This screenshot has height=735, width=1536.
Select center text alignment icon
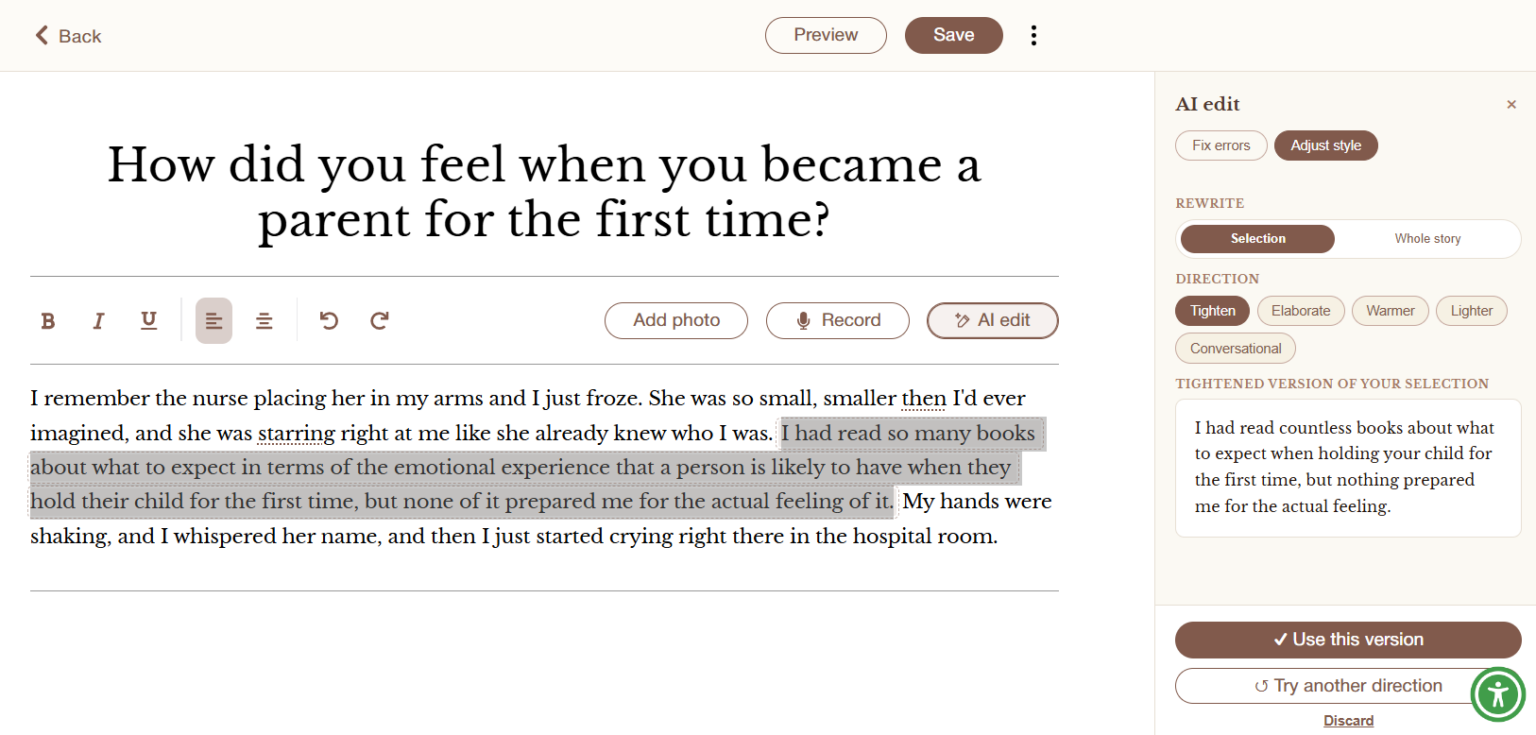click(x=264, y=321)
